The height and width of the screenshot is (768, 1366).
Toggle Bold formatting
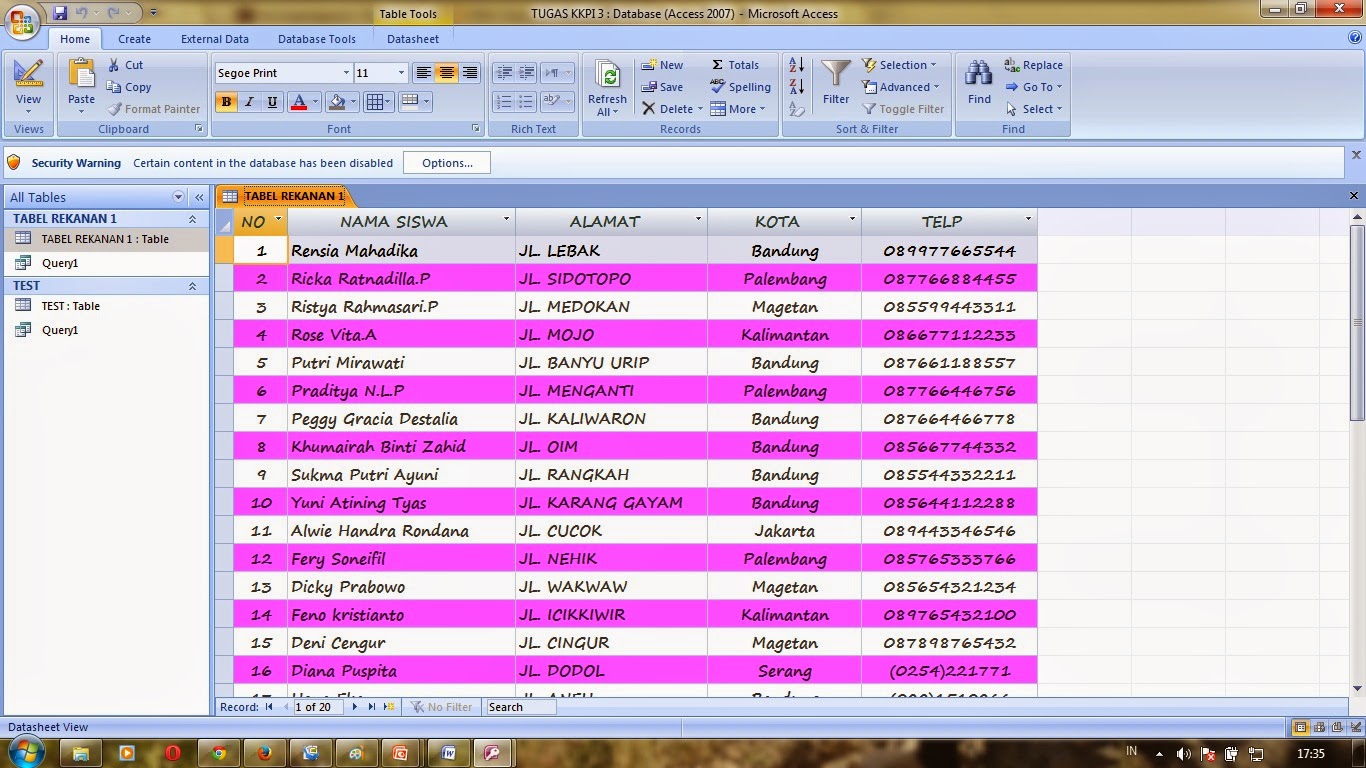pyautogui.click(x=226, y=101)
